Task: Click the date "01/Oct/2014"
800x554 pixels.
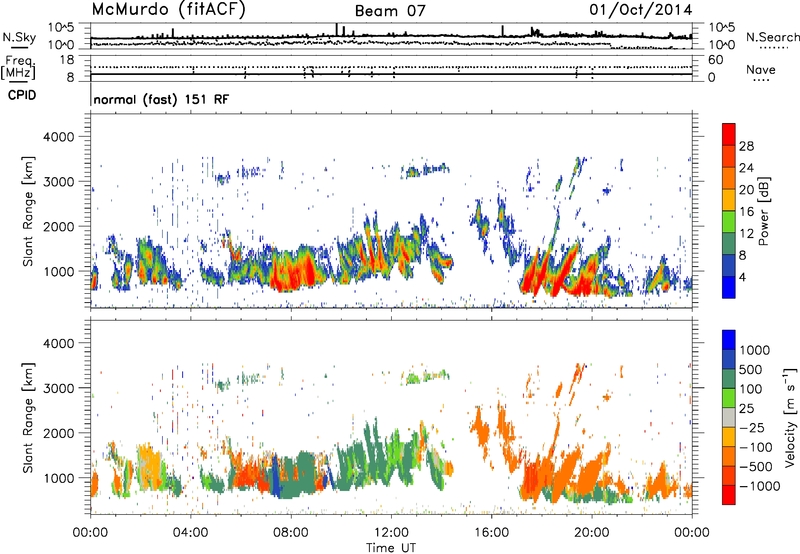Action: coord(641,10)
